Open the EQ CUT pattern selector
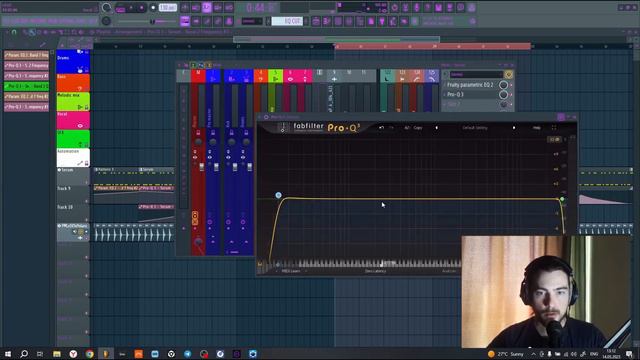Viewport: 640px width, 360px height. point(287,21)
